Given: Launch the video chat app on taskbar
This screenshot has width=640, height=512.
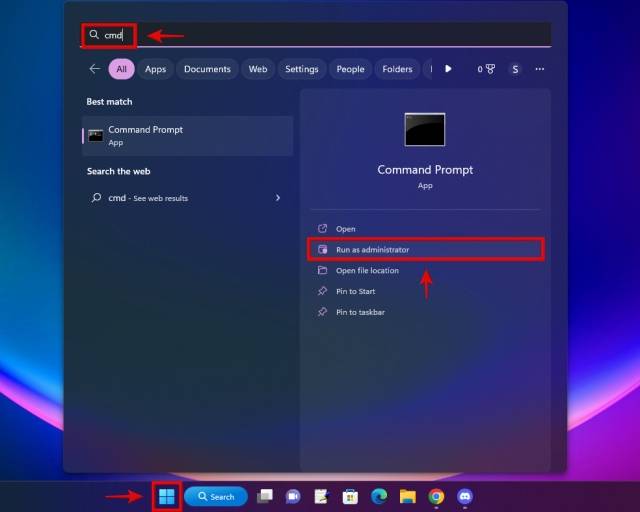Looking at the screenshot, I should pos(293,496).
